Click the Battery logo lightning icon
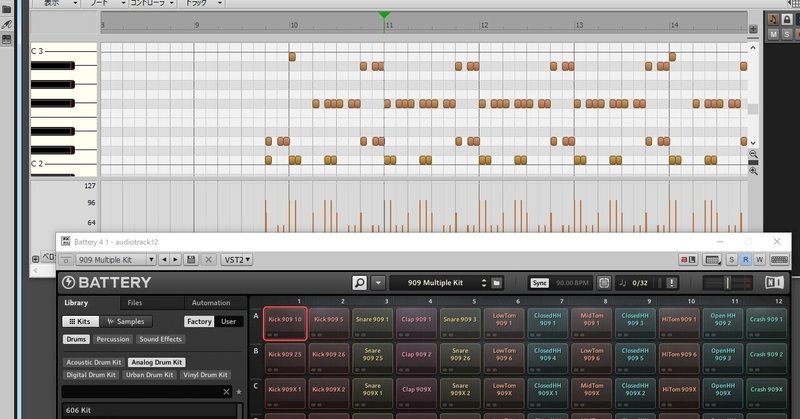The height and width of the screenshot is (419, 800). point(68,282)
